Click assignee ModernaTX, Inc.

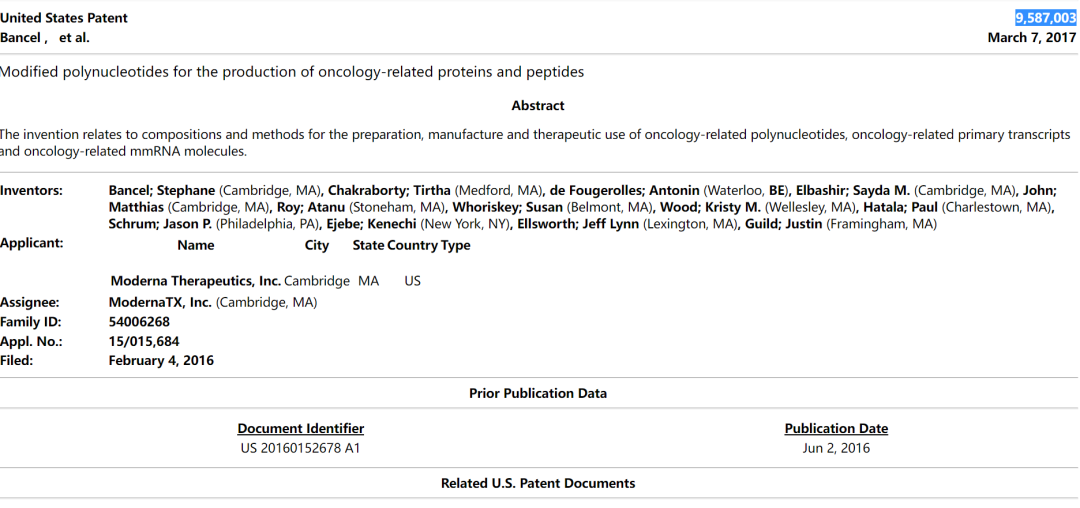(x=160, y=302)
